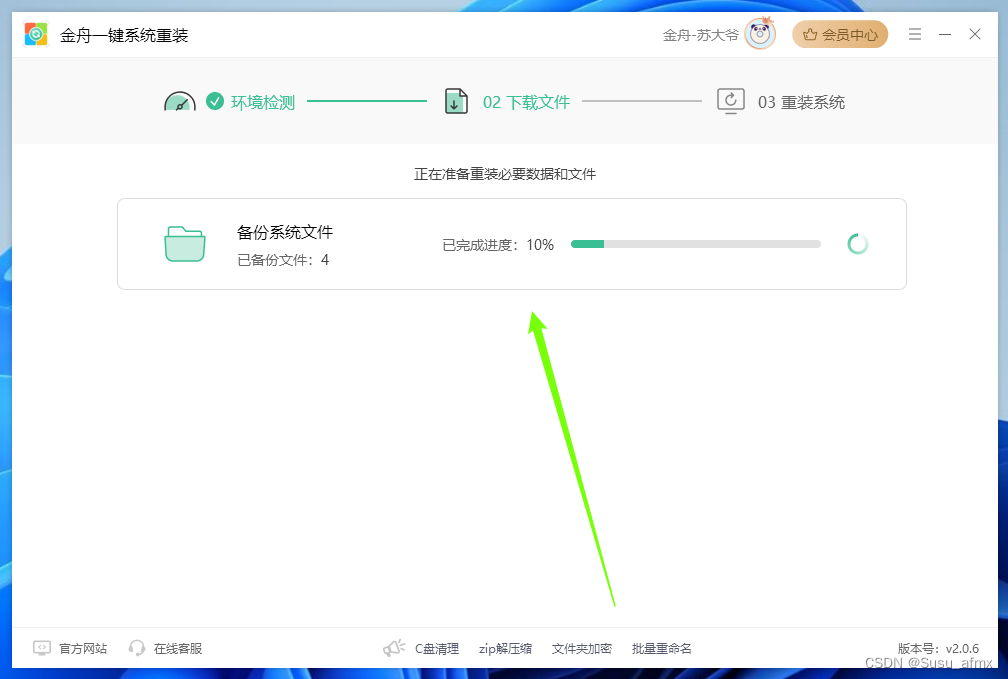Click the reinstall system monitor icon

(731, 101)
